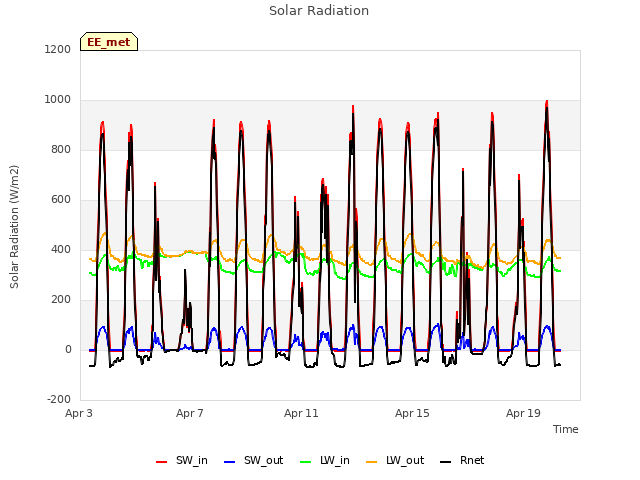
Task: Click the Solar Radiation chart title
Action: tap(319, 11)
